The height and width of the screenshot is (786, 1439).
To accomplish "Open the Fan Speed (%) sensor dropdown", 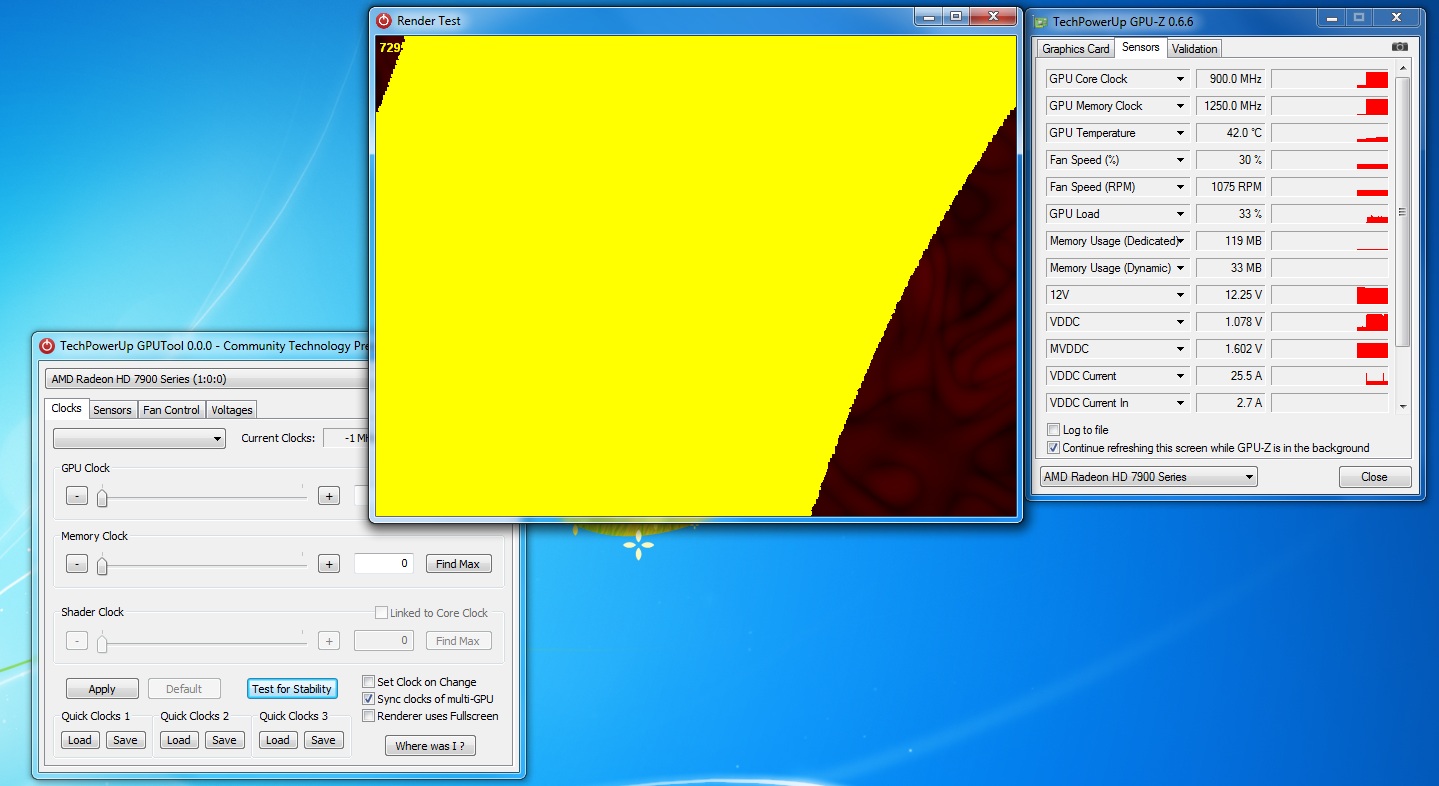I will tap(1180, 160).
